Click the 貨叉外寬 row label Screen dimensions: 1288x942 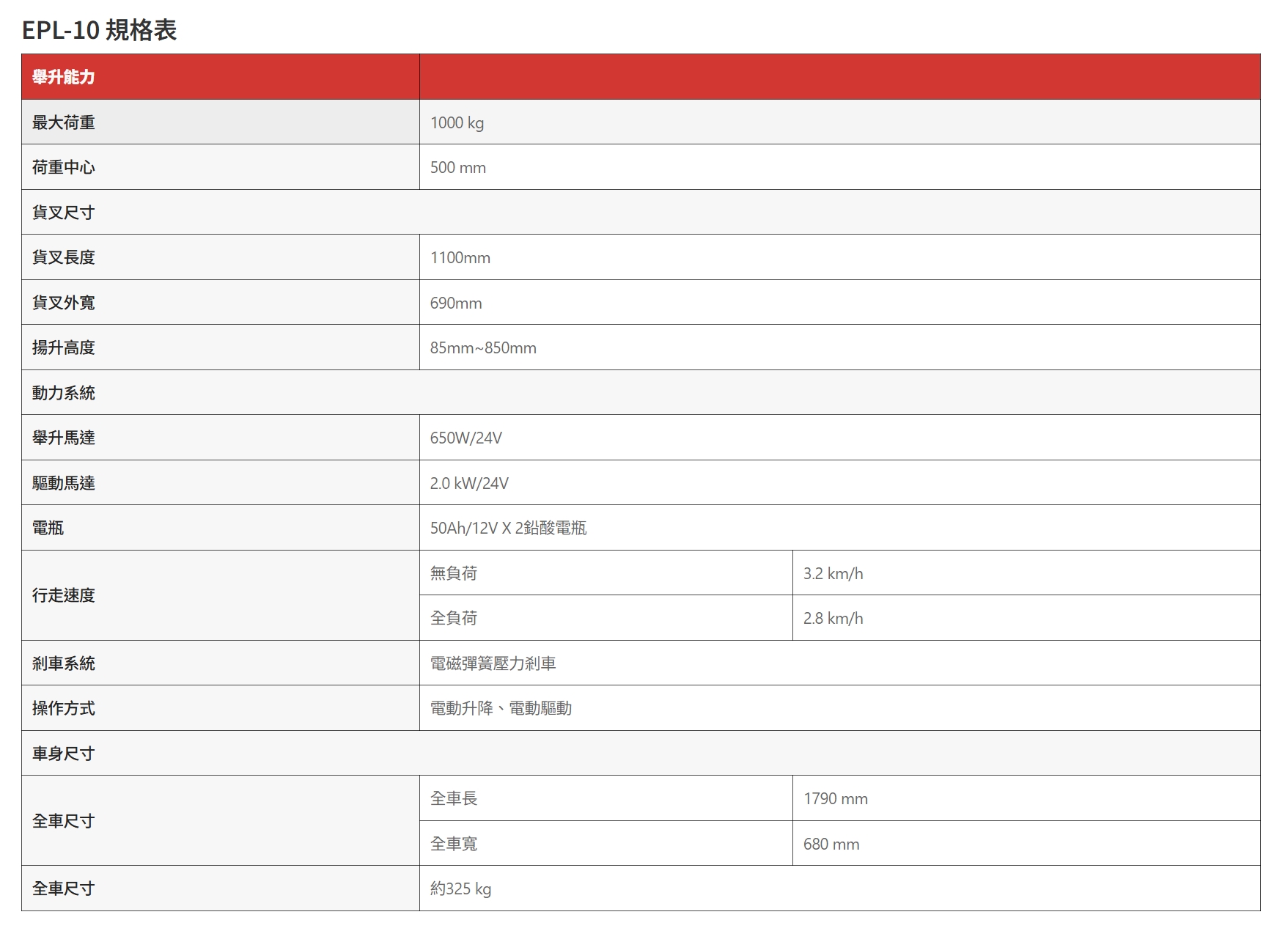click(64, 303)
